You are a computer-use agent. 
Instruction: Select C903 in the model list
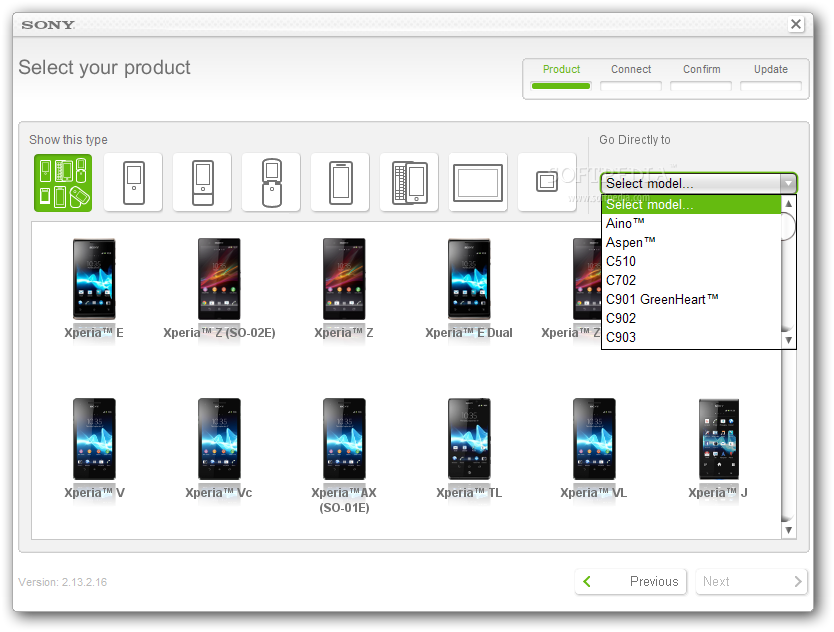(691, 337)
